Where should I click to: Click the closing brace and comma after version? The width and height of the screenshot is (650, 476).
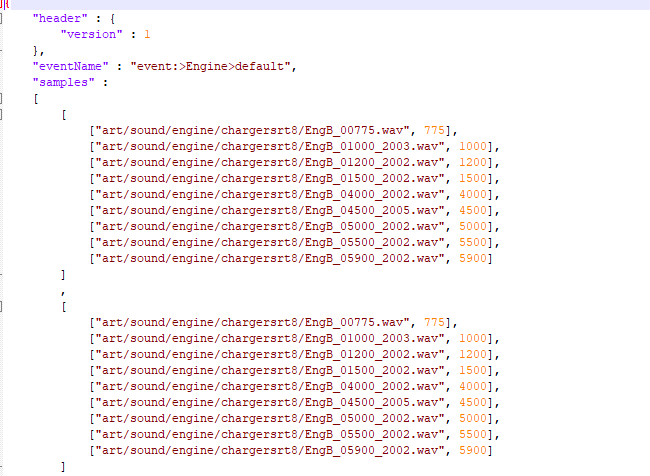coord(39,51)
